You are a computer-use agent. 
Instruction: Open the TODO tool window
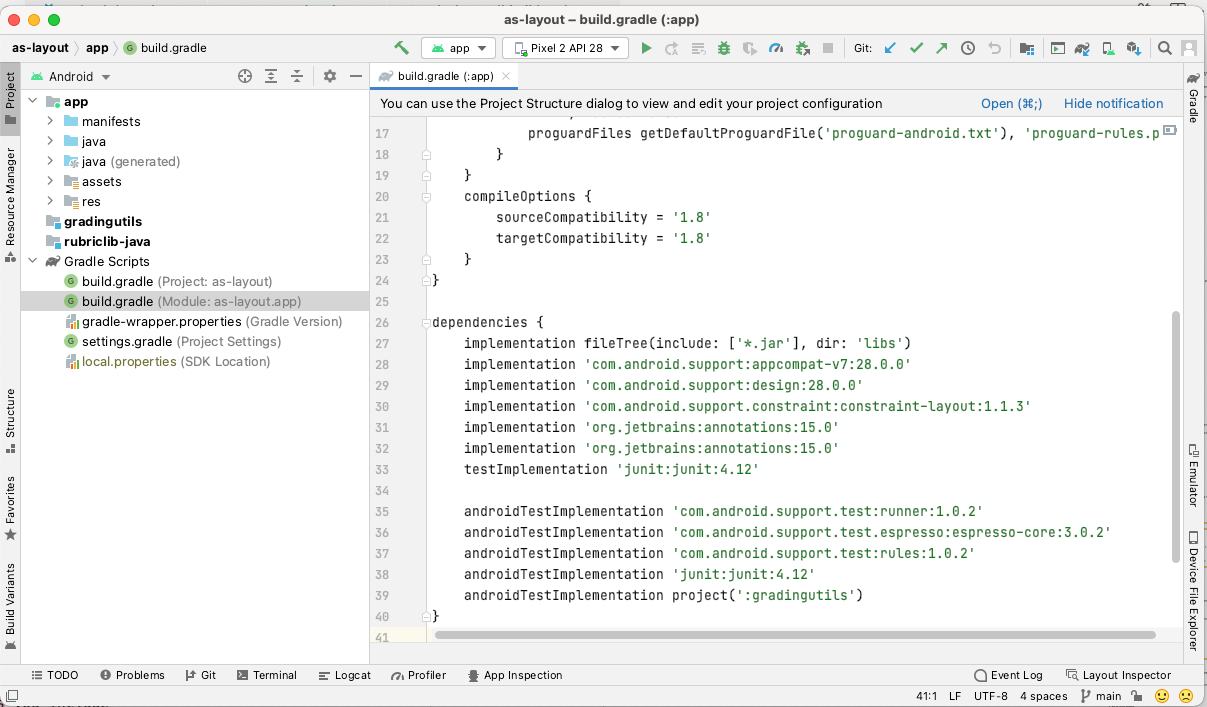point(55,675)
